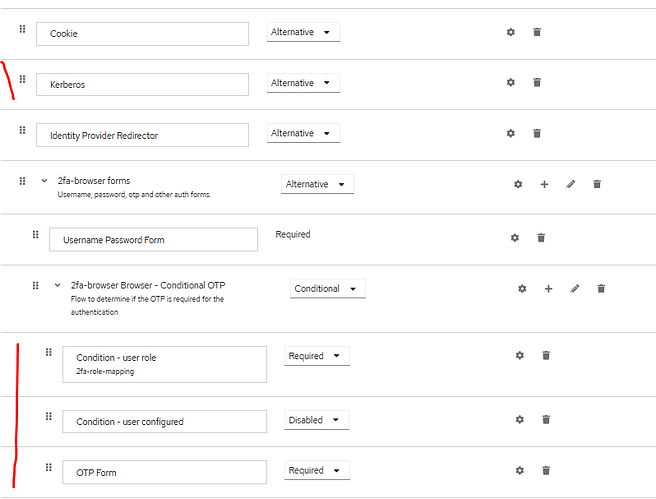Viewport: 656px width, 499px height.
Task: Delete the Kerberos execution with its trash icon
Action: point(537,82)
